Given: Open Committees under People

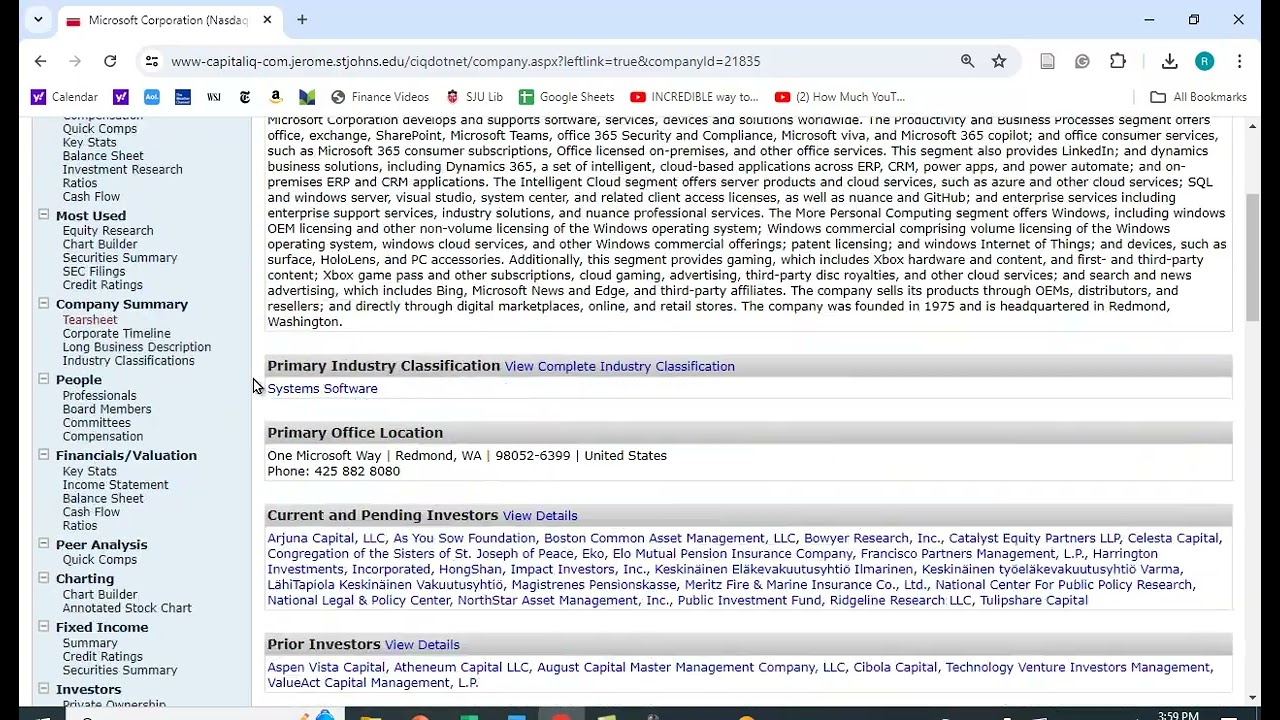Looking at the screenshot, I should click(97, 423).
